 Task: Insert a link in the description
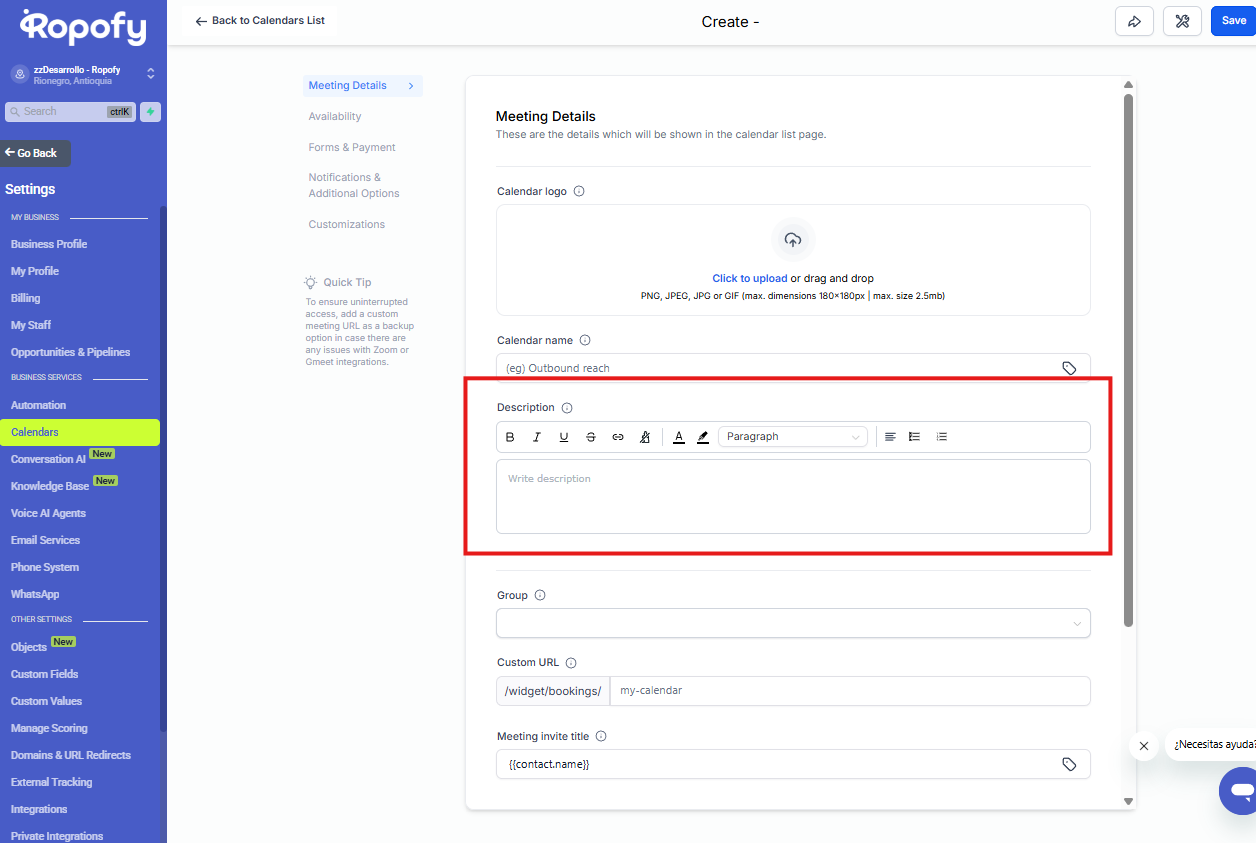tap(618, 437)
